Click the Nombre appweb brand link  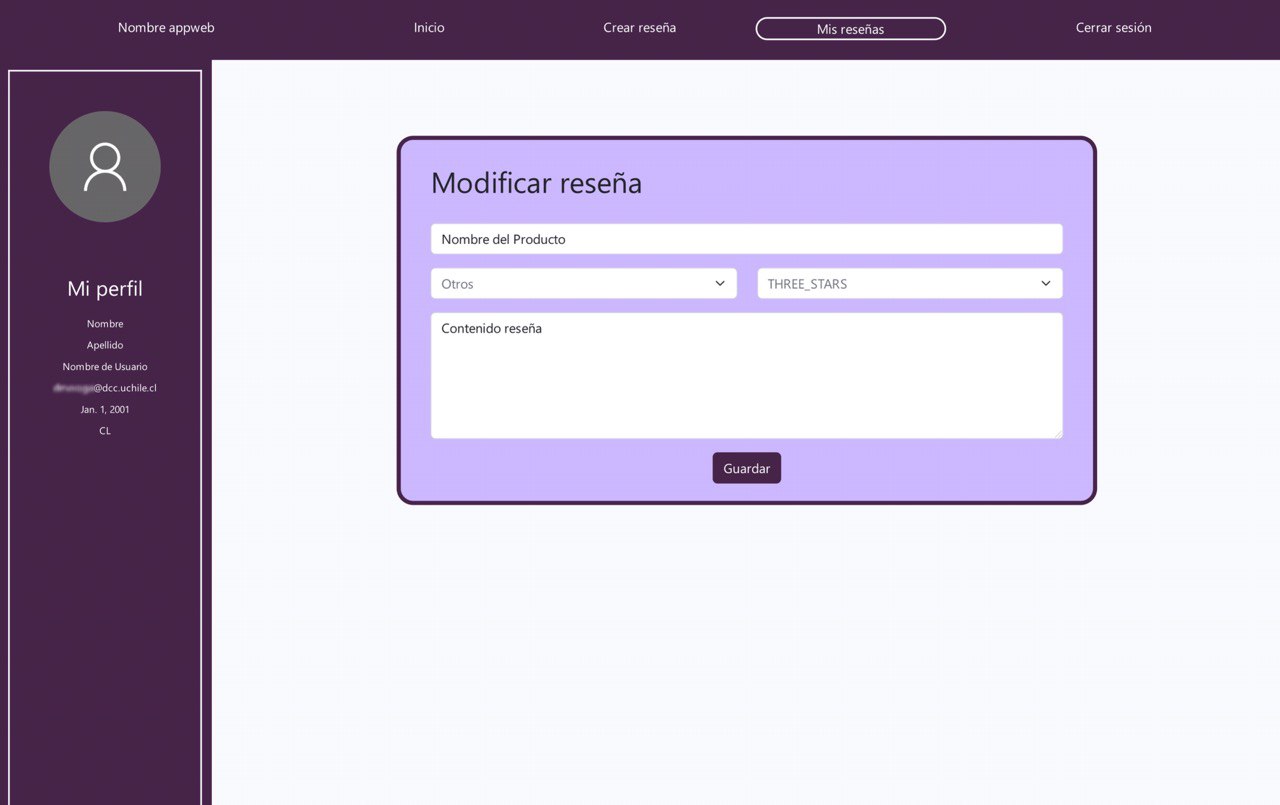(166, 28)
